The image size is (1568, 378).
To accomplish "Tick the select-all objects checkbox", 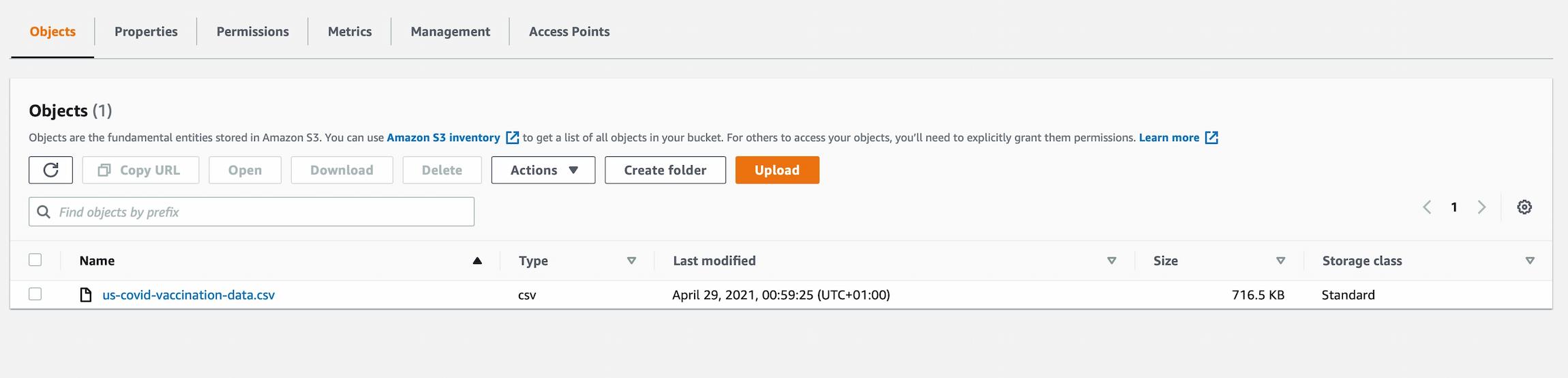I will point(35,260).
